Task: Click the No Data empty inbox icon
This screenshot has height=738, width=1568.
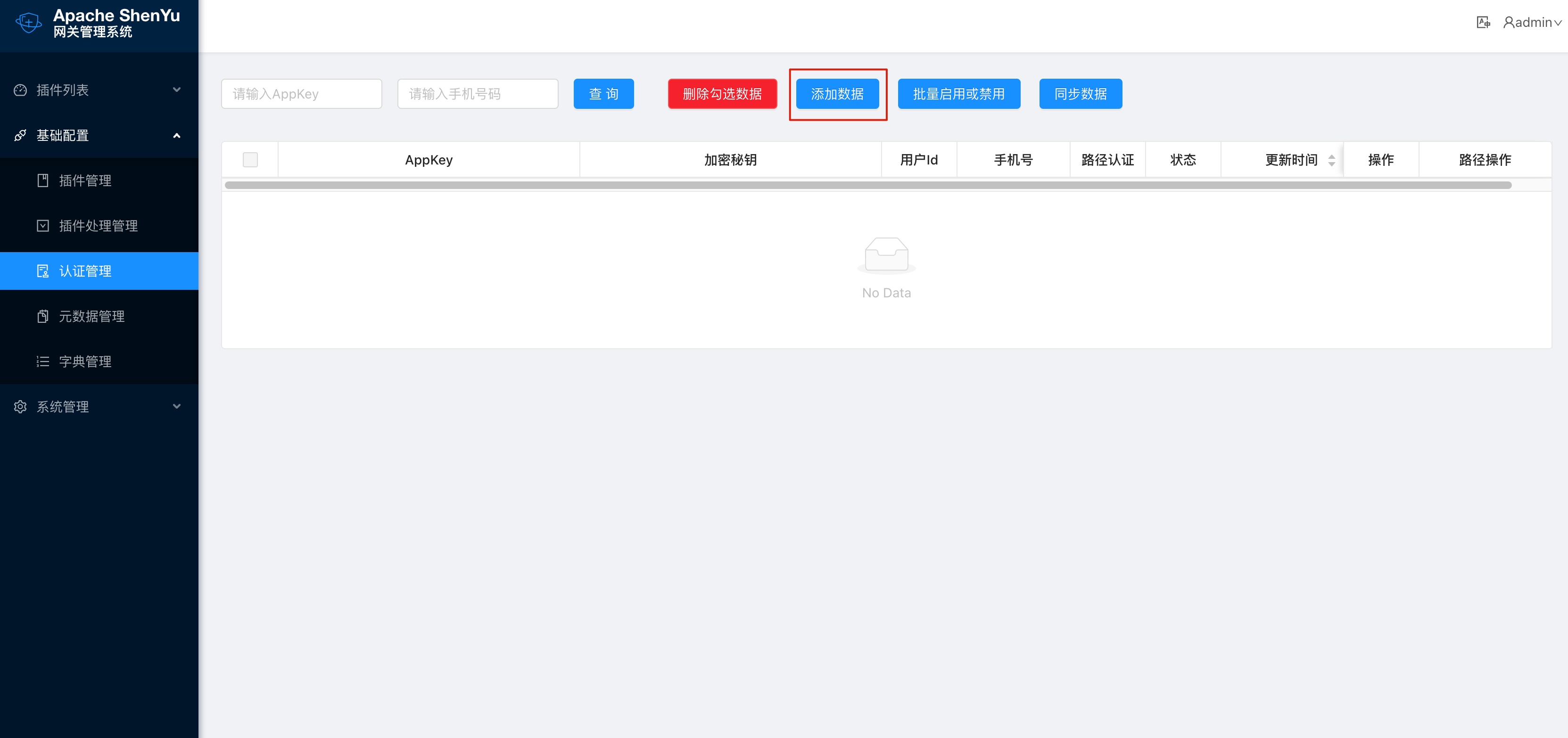Action: [x=886, y=254]
